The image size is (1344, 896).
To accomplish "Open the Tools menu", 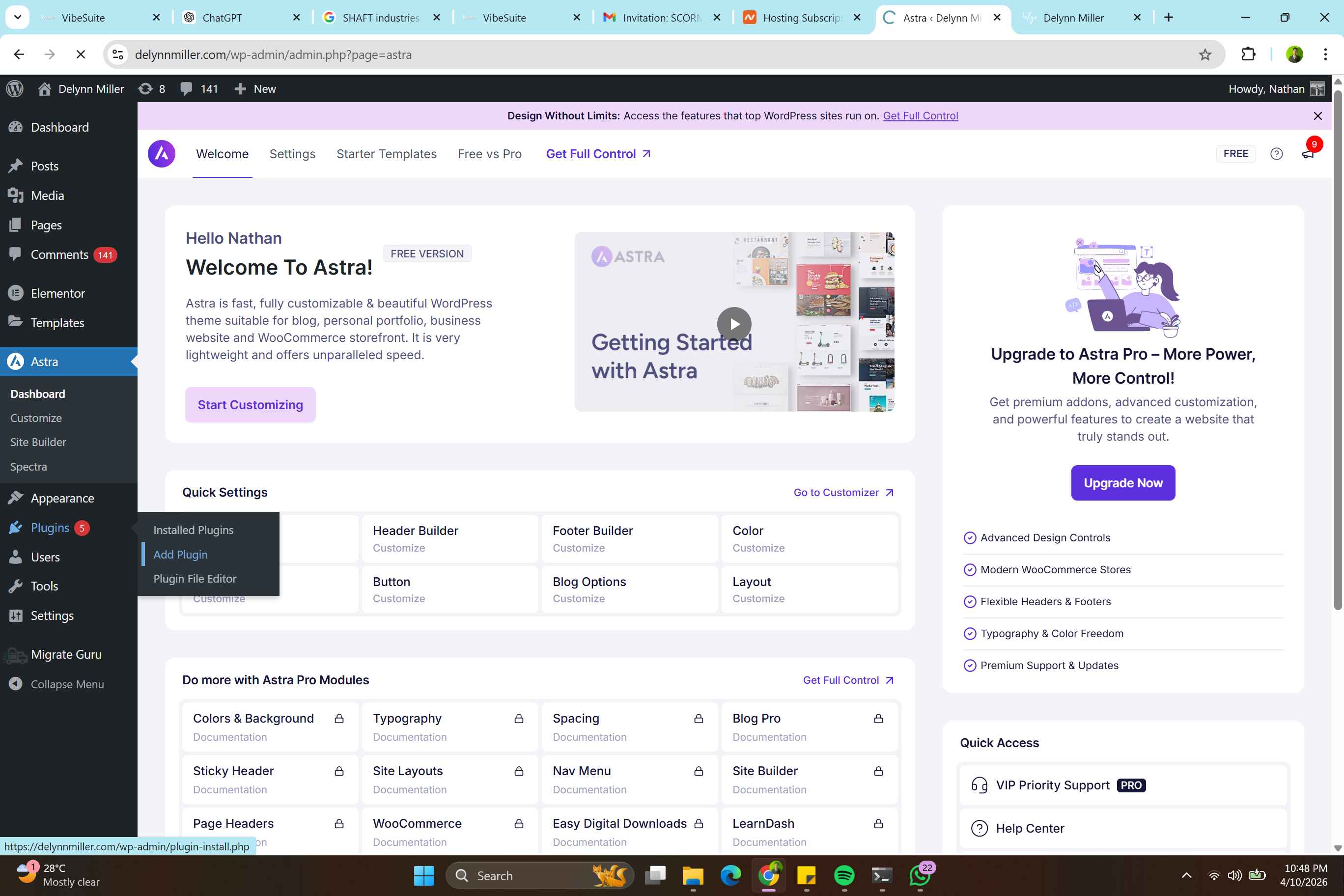I will 45,587.
